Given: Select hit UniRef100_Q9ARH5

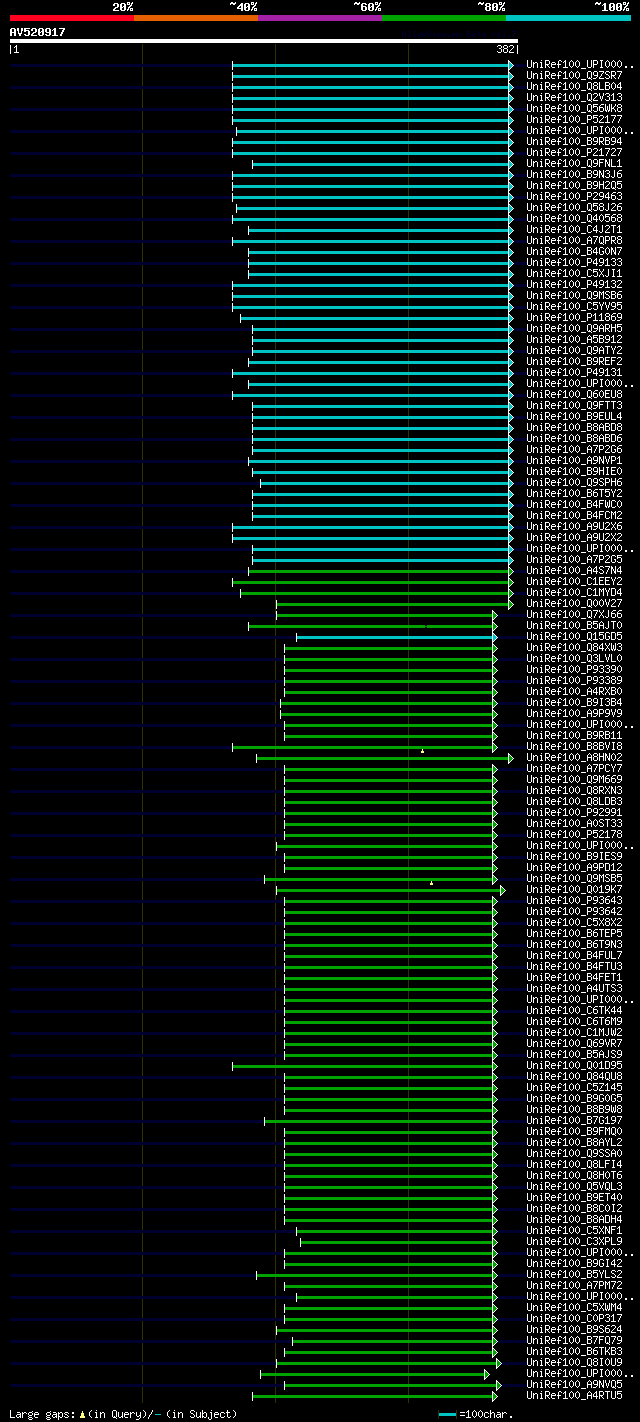Looking at the screenshot, I should 574,329.
